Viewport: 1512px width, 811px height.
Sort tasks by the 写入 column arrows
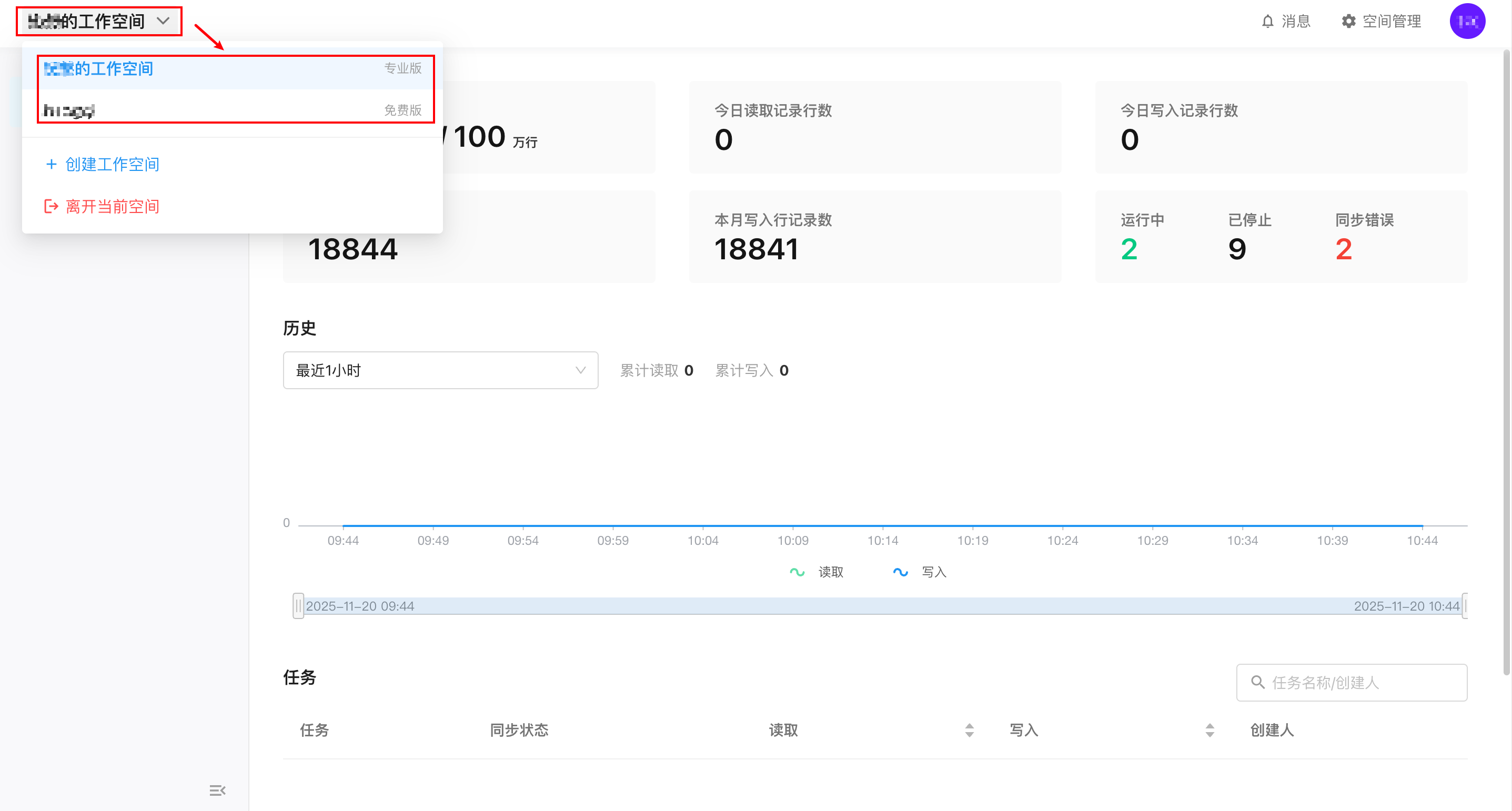click(x=1209, y=730)
